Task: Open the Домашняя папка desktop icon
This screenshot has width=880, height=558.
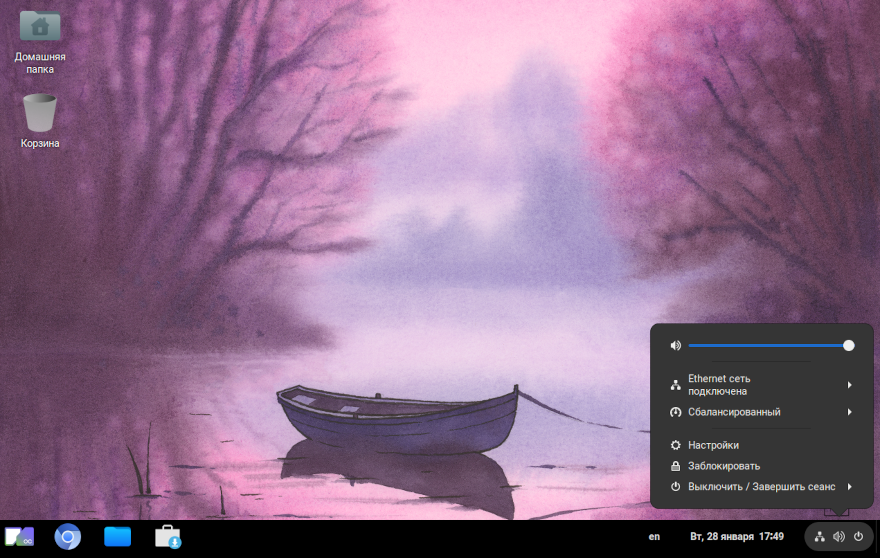Action: 40,28
